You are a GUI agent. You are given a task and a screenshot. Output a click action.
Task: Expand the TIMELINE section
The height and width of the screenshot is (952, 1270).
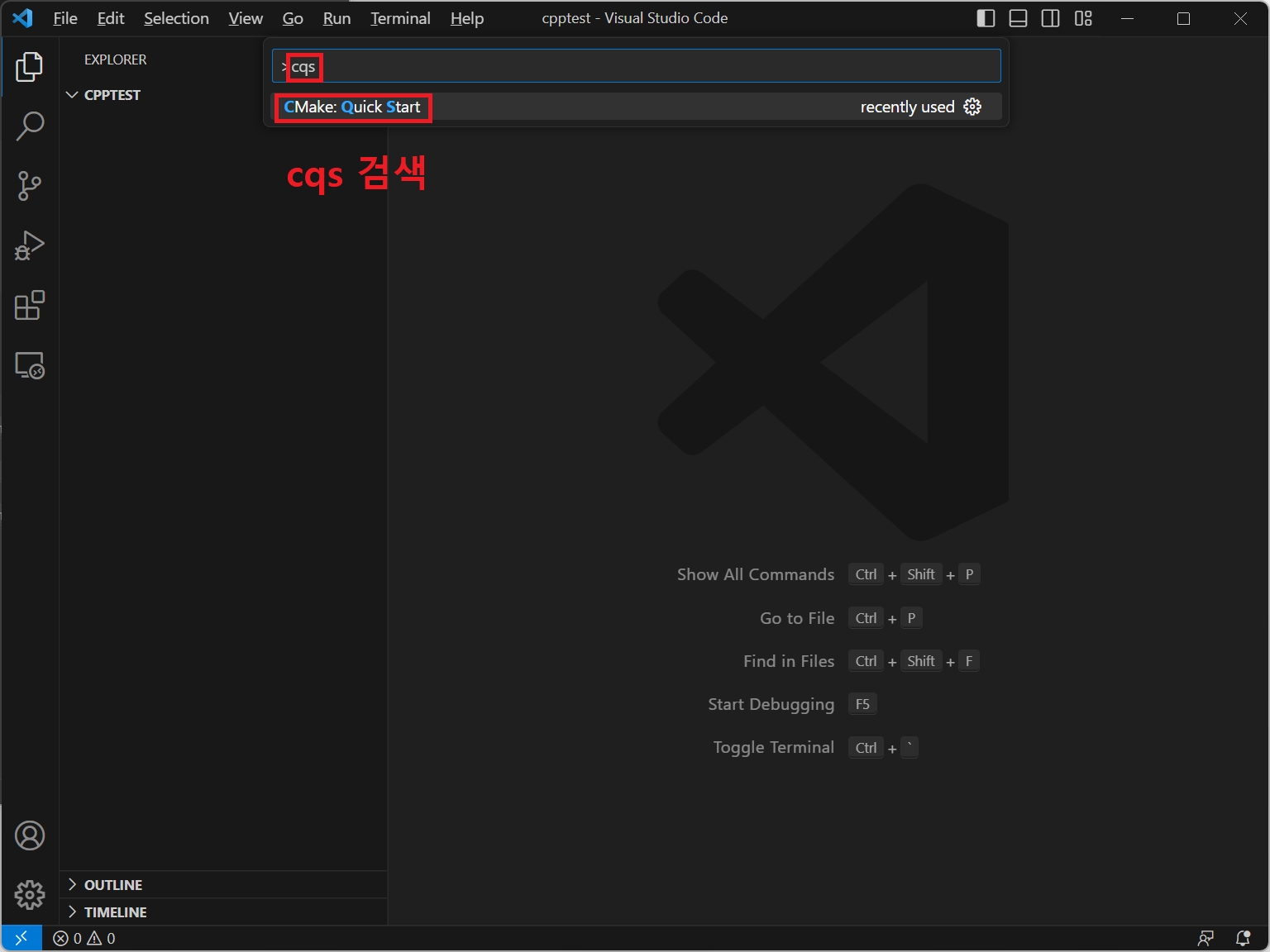(115, 912)
